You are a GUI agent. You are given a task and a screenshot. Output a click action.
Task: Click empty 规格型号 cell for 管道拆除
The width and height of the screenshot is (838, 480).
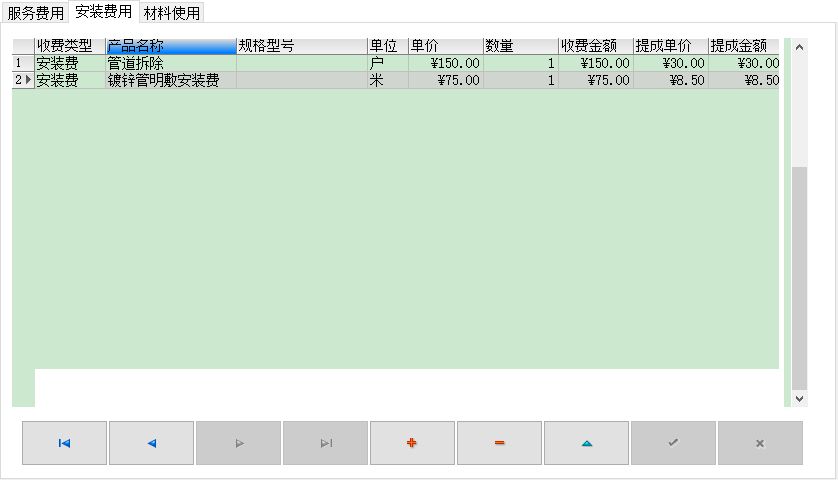302,63
